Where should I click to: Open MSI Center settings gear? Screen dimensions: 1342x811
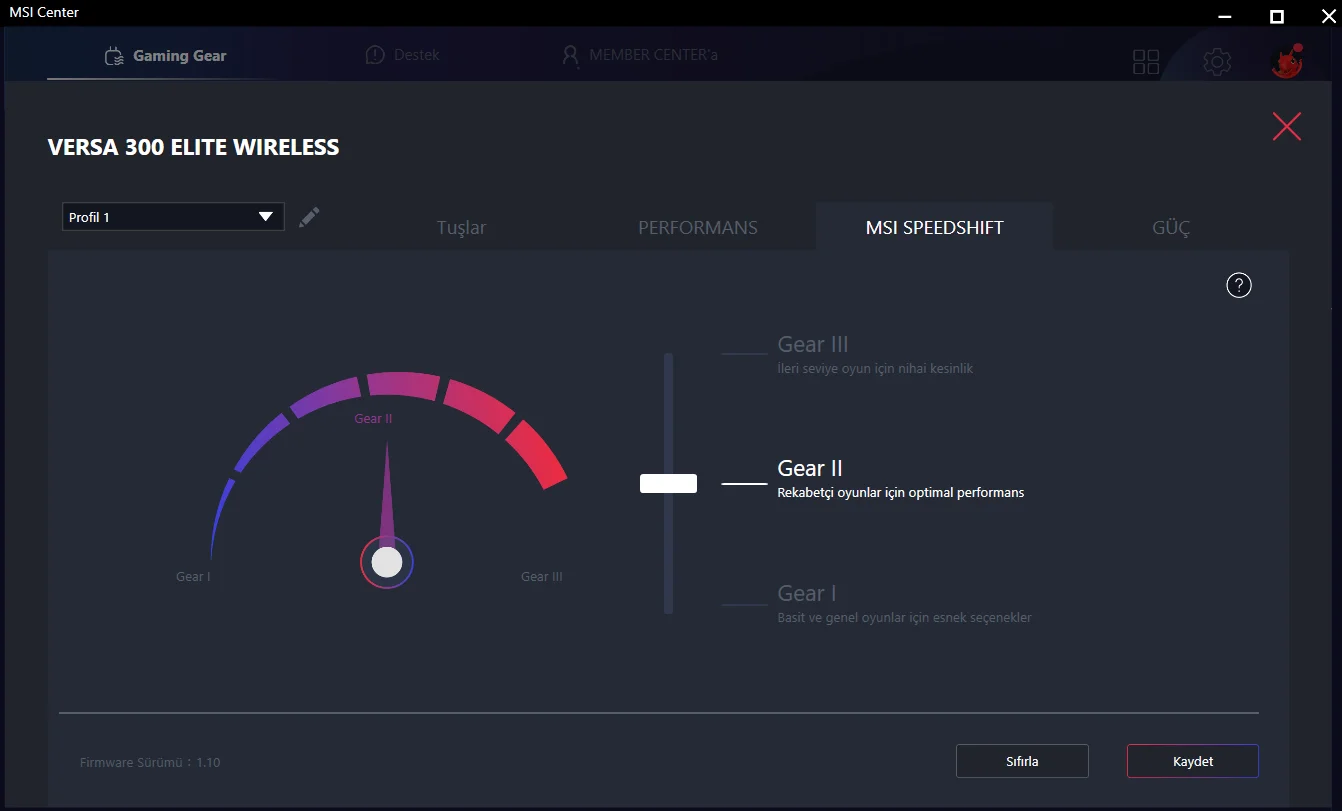click(1217, 62)
